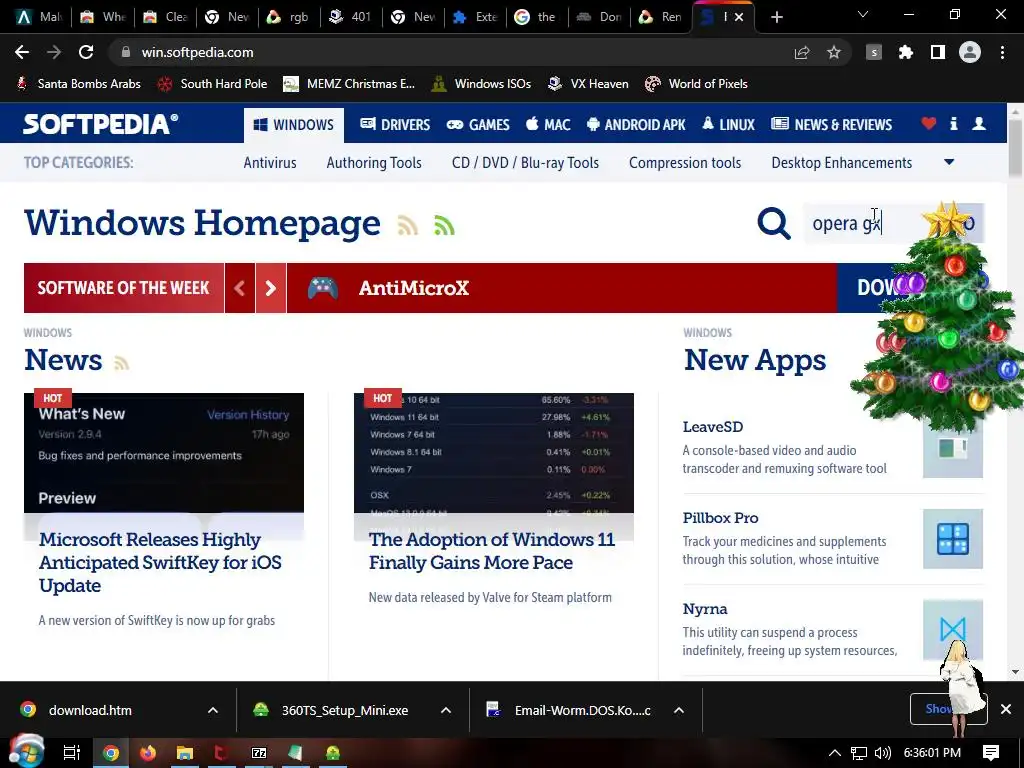Viewport: 1024px width, 768px height.
Task: Open File Explorer from the taskbar
Action: point(185,753)
